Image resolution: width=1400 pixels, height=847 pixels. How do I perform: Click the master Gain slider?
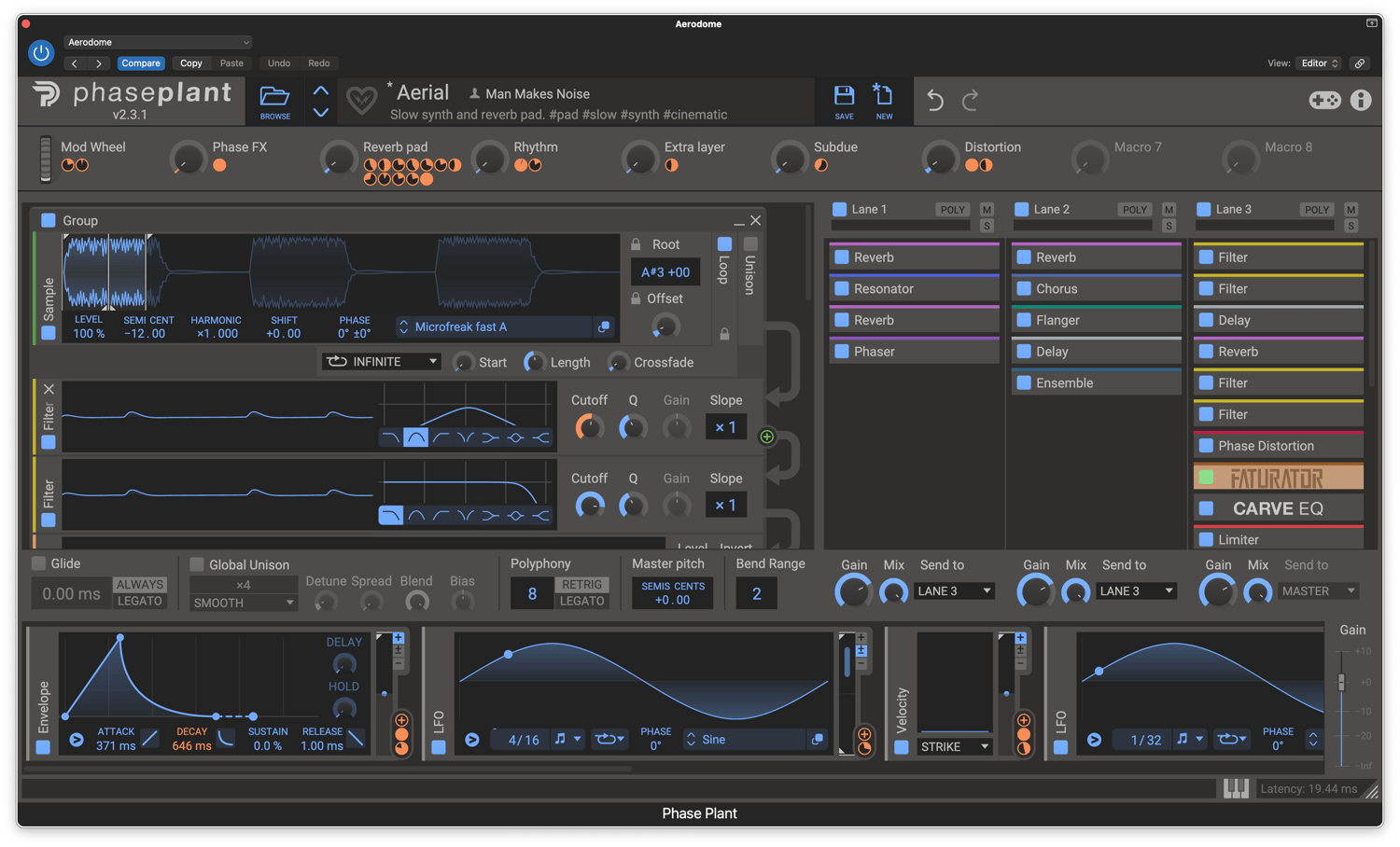tap(1341, 682)
